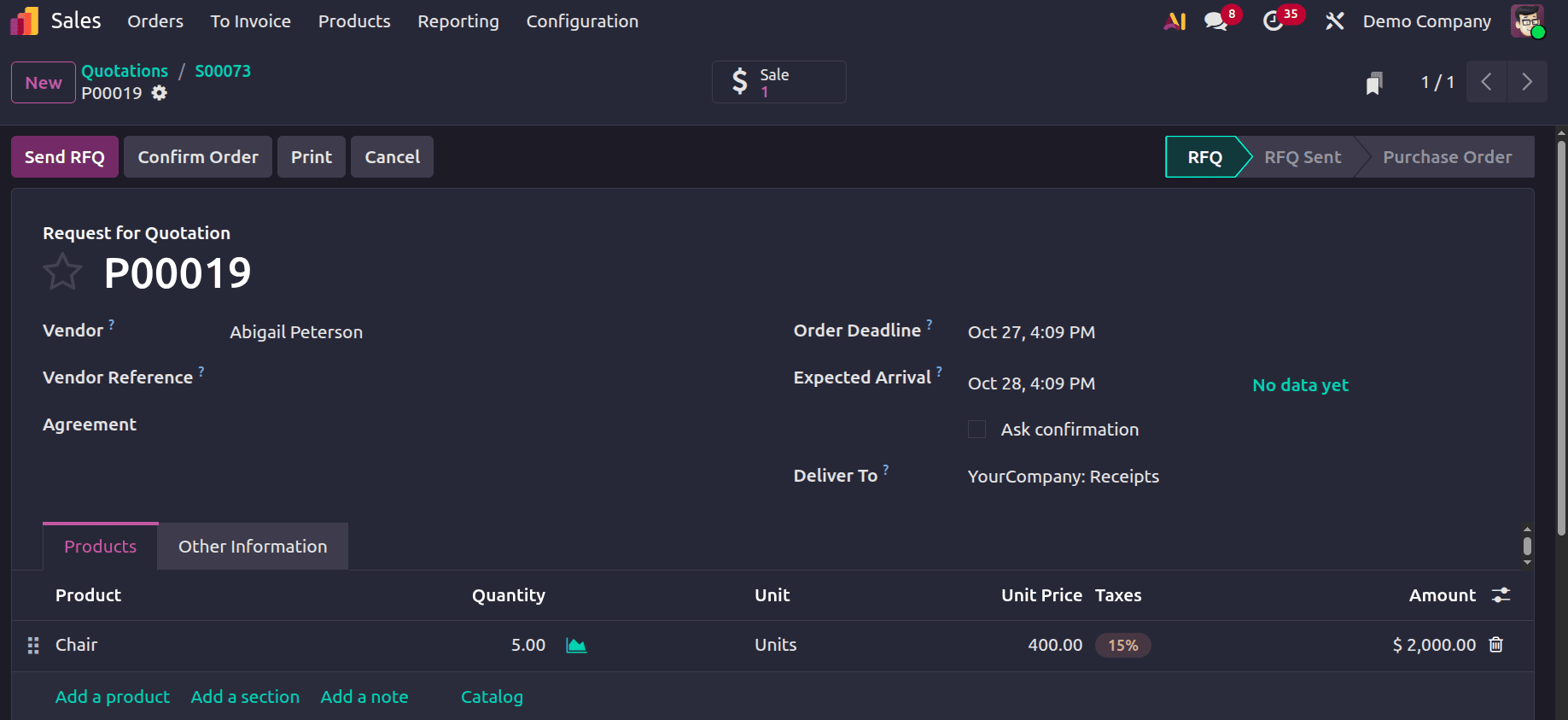Open the user avatar menu
The height and width of the screenshot is (720, 1568).
point(1527,21)
